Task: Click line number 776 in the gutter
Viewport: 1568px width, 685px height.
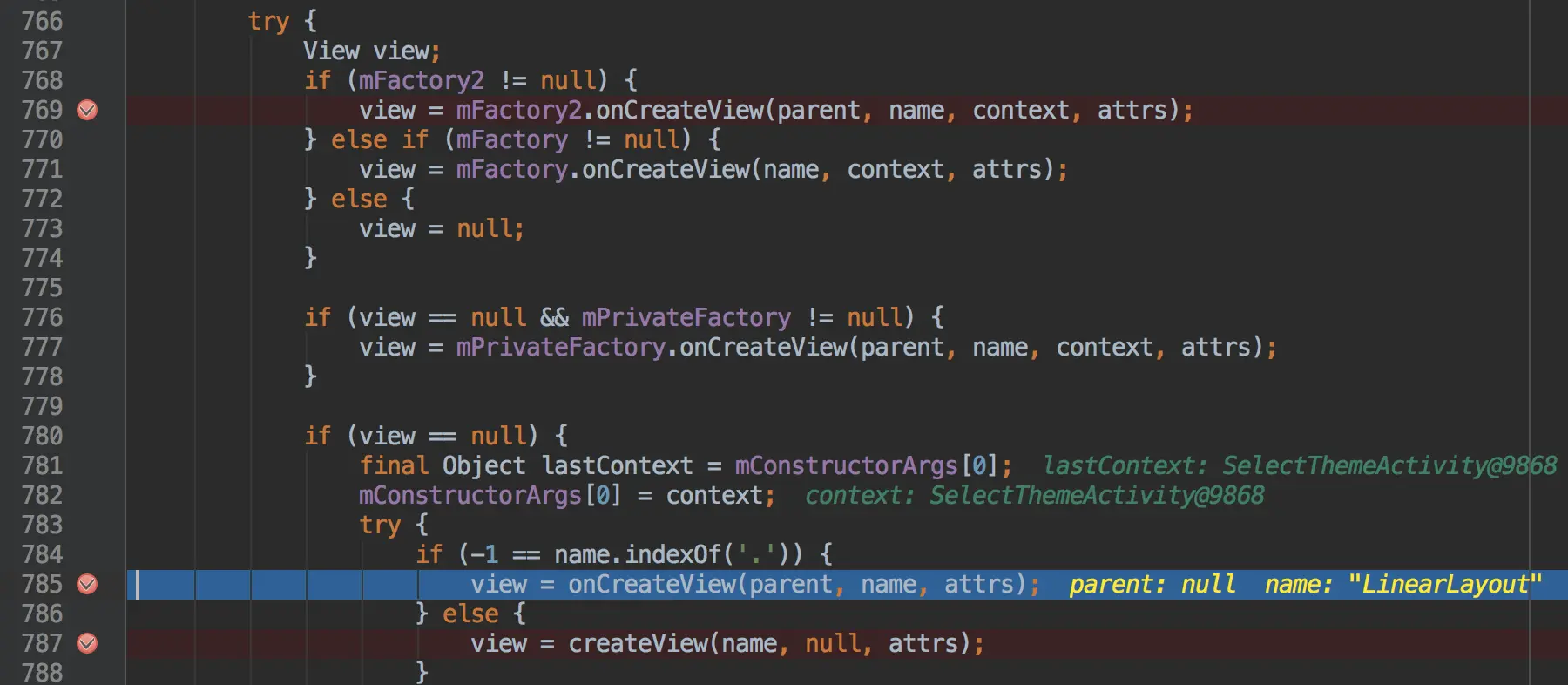Action: pyautogui.click(x=42, y=317)
